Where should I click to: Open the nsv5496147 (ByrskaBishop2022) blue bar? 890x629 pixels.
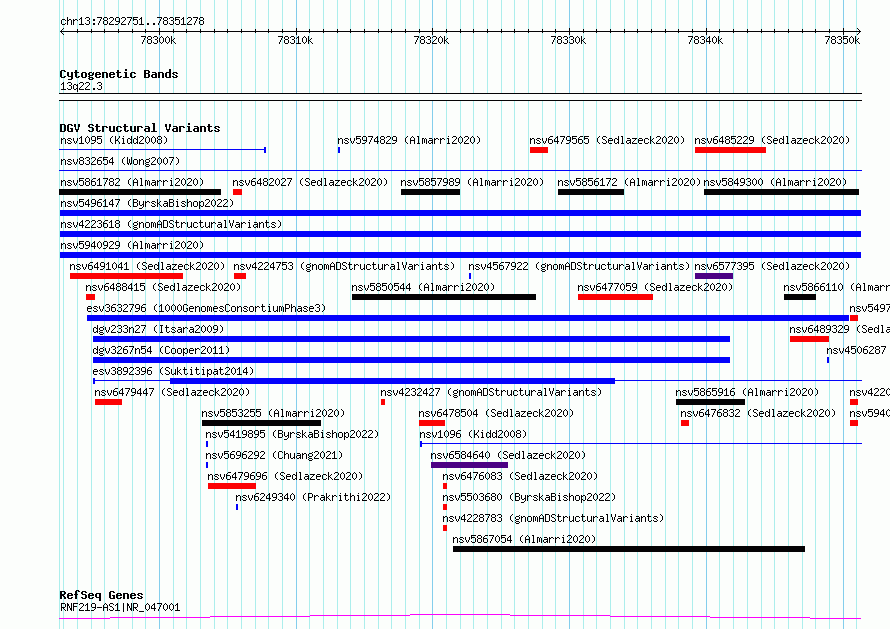tap(460, 213)
